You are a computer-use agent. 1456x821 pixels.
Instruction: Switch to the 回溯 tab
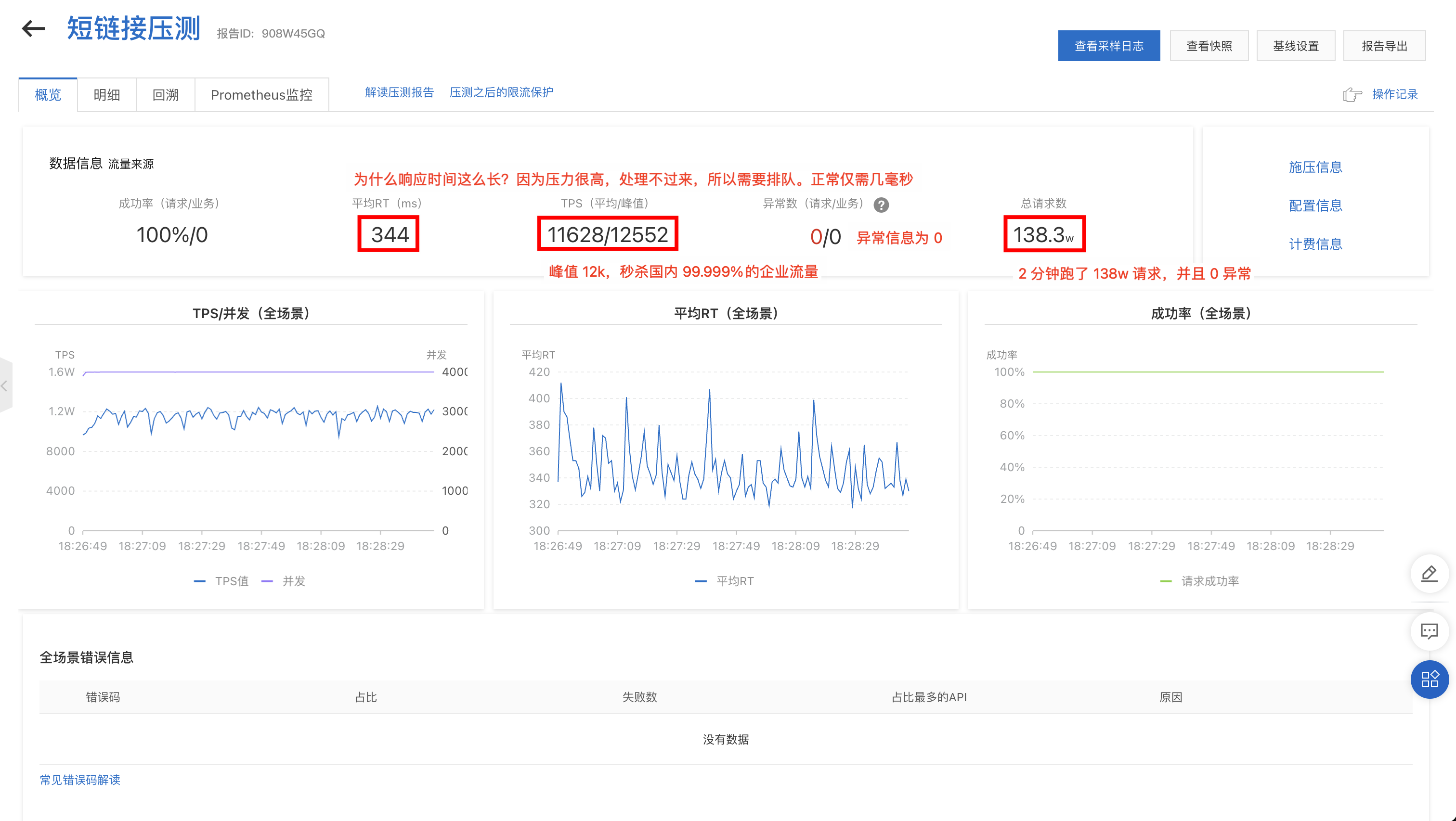pos(166,94)
